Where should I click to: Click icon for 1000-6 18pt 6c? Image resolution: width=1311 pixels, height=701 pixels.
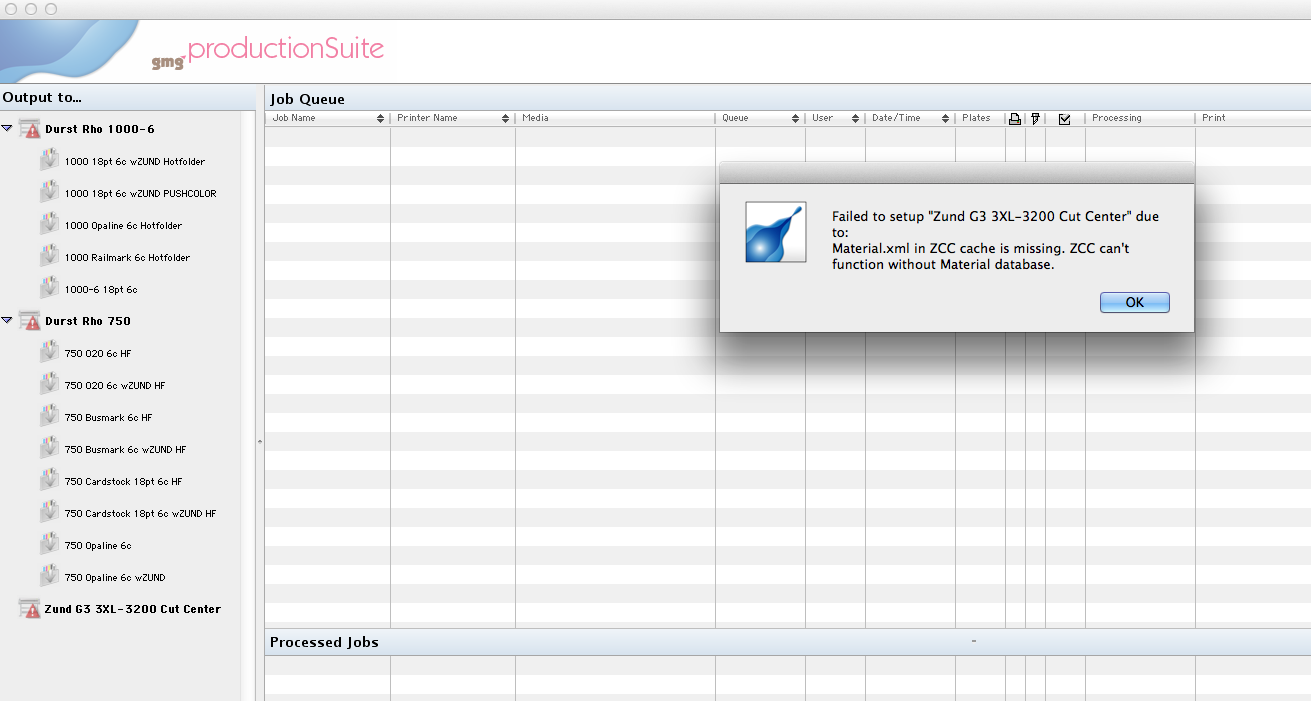tap(49, 289)
